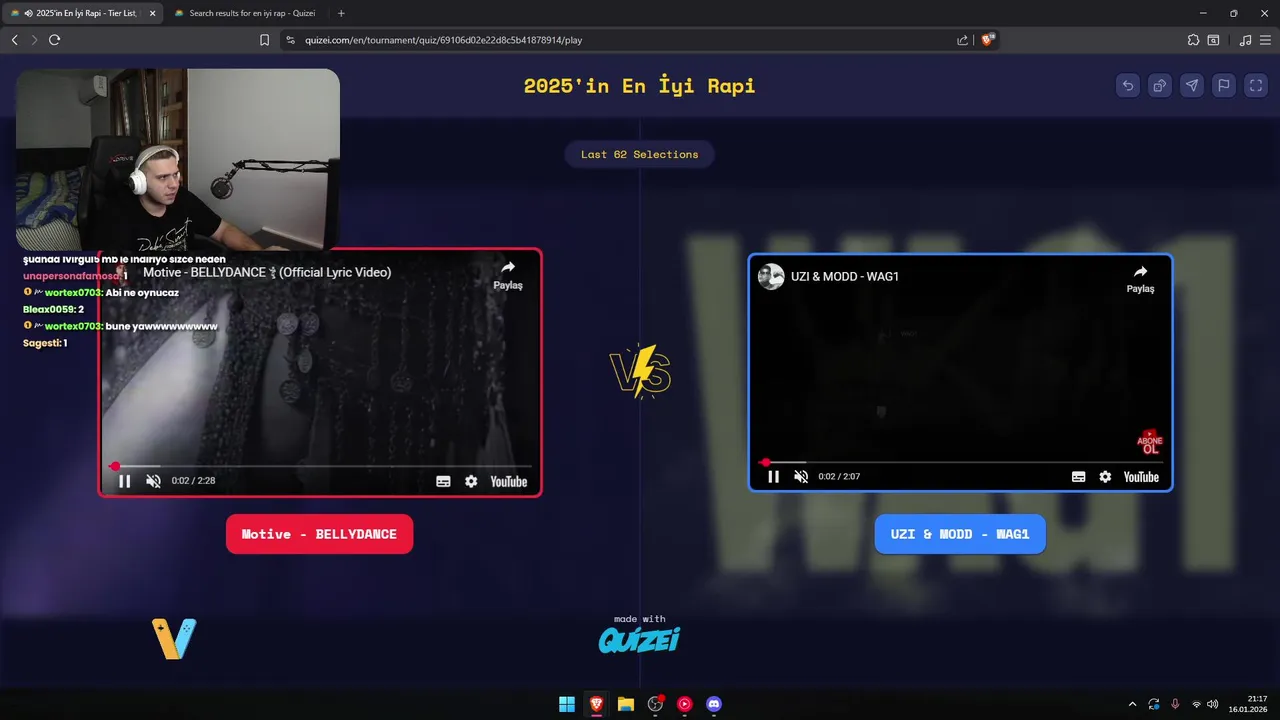The height and width of the screenshot is (720, 1280).
Task: Click the window search icon in toolbar
Action: click(x=1213, y=40)
